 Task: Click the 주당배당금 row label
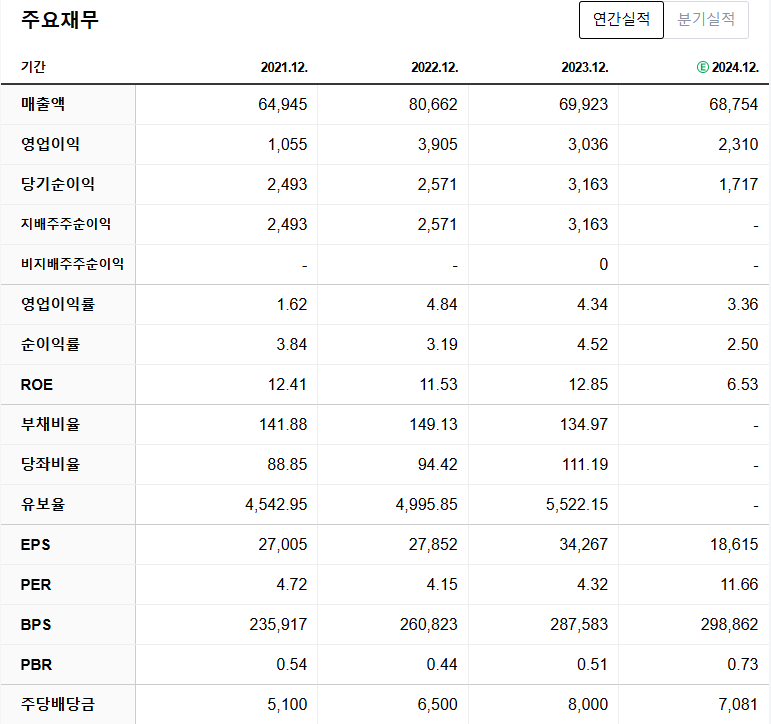[x=58, y=704]
